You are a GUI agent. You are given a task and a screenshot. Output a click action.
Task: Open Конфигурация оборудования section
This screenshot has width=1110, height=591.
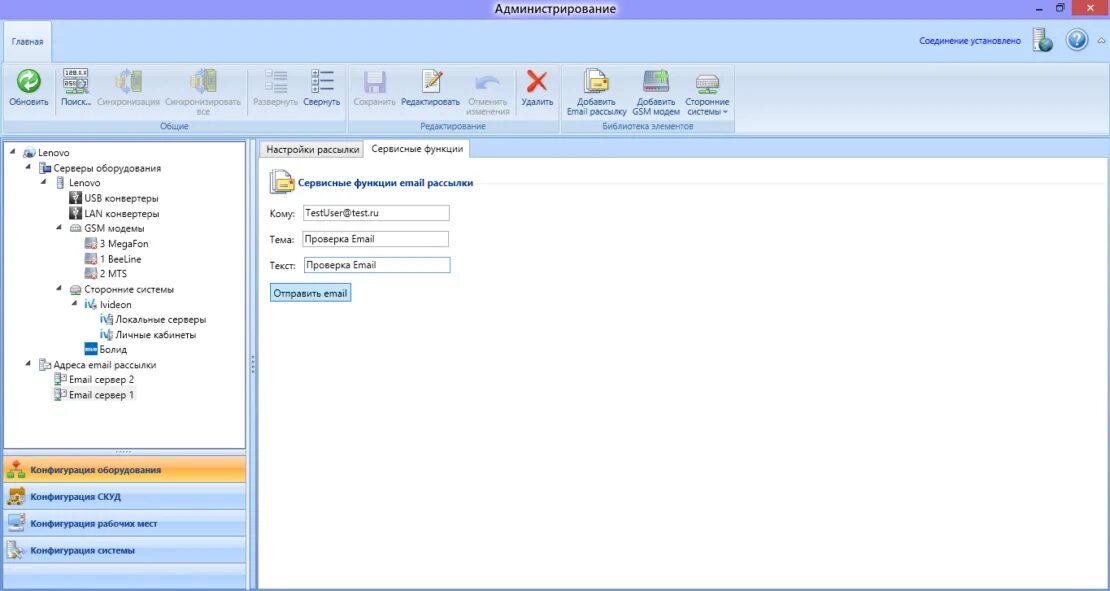125,469
